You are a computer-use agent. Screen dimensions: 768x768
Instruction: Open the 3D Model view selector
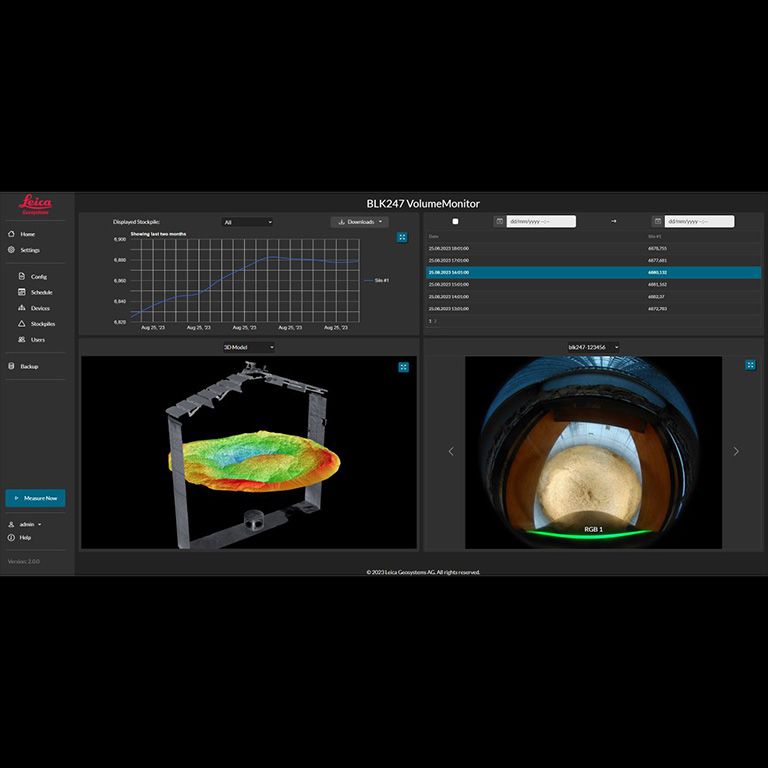coord(249,348)
